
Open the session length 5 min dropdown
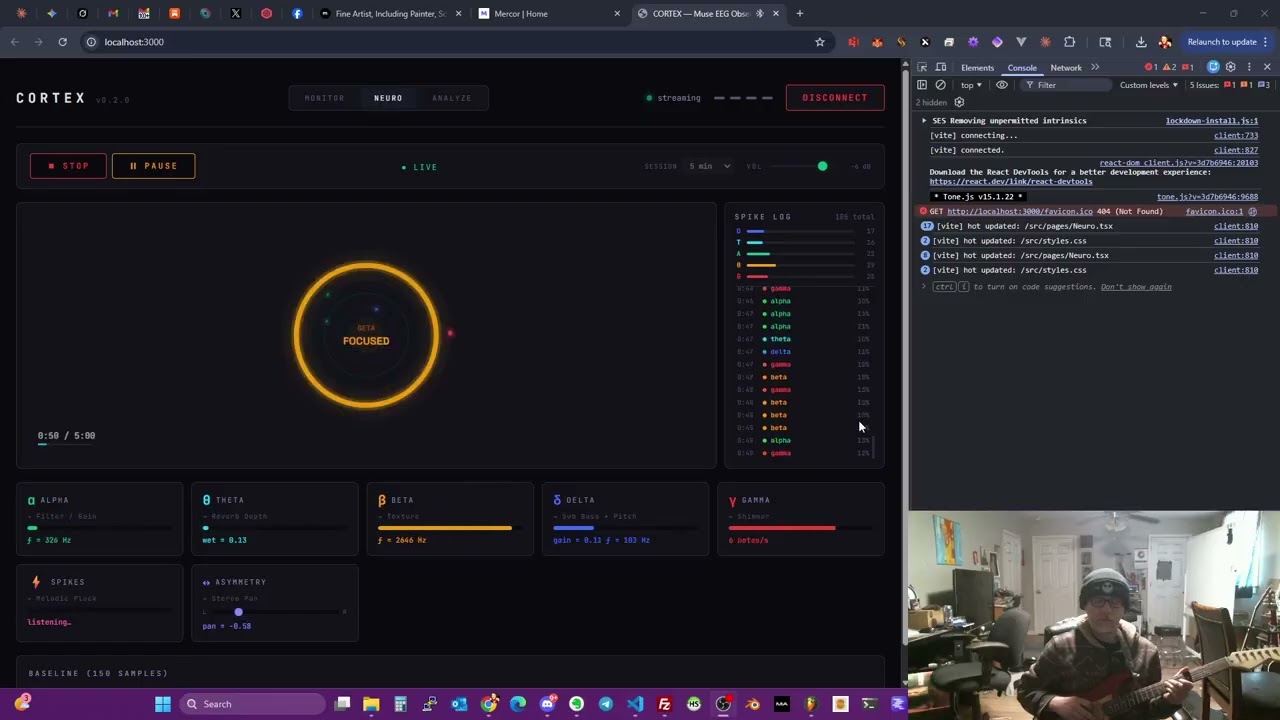point(709,166)
